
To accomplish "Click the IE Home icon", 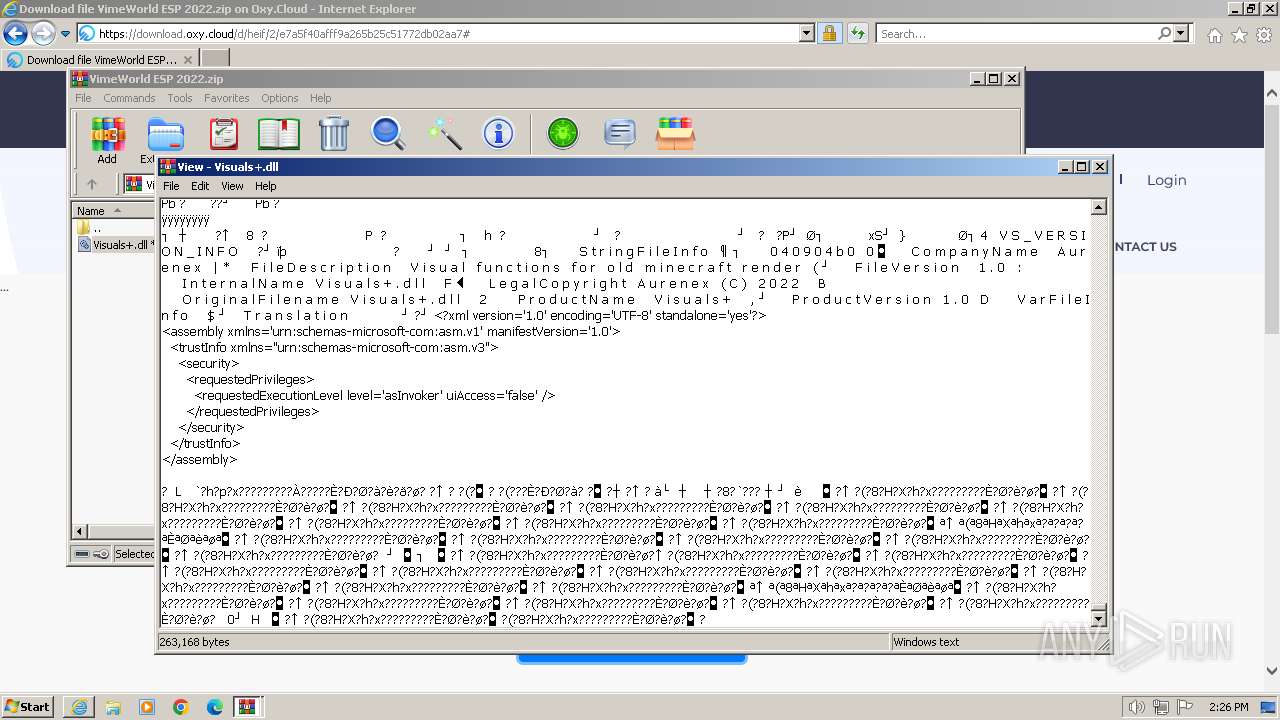I will pyautogui.click(x=1214, y=35).
